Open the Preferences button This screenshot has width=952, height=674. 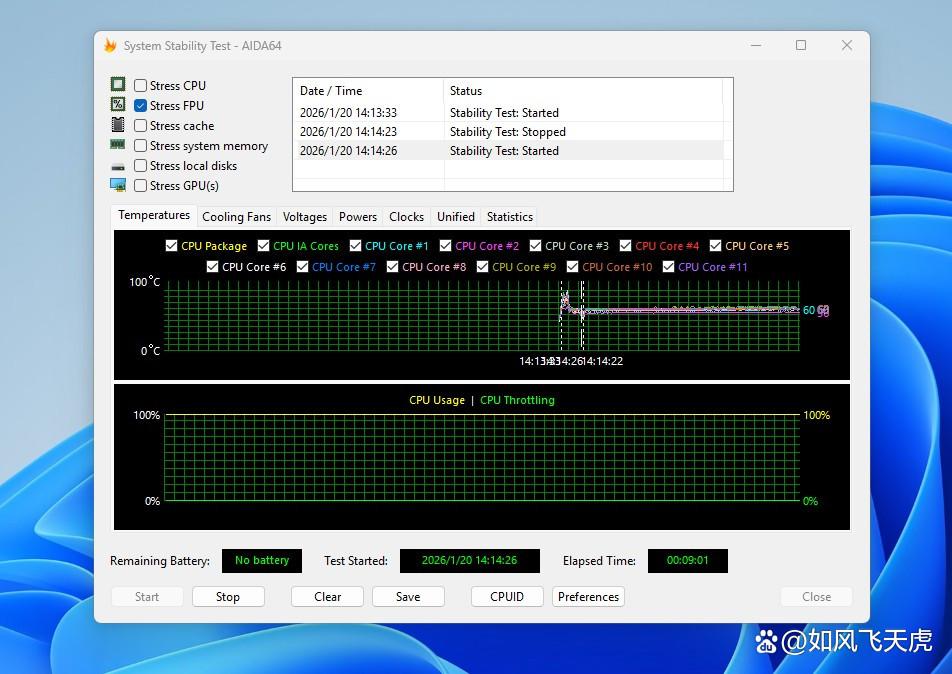(x=588, y=597)
